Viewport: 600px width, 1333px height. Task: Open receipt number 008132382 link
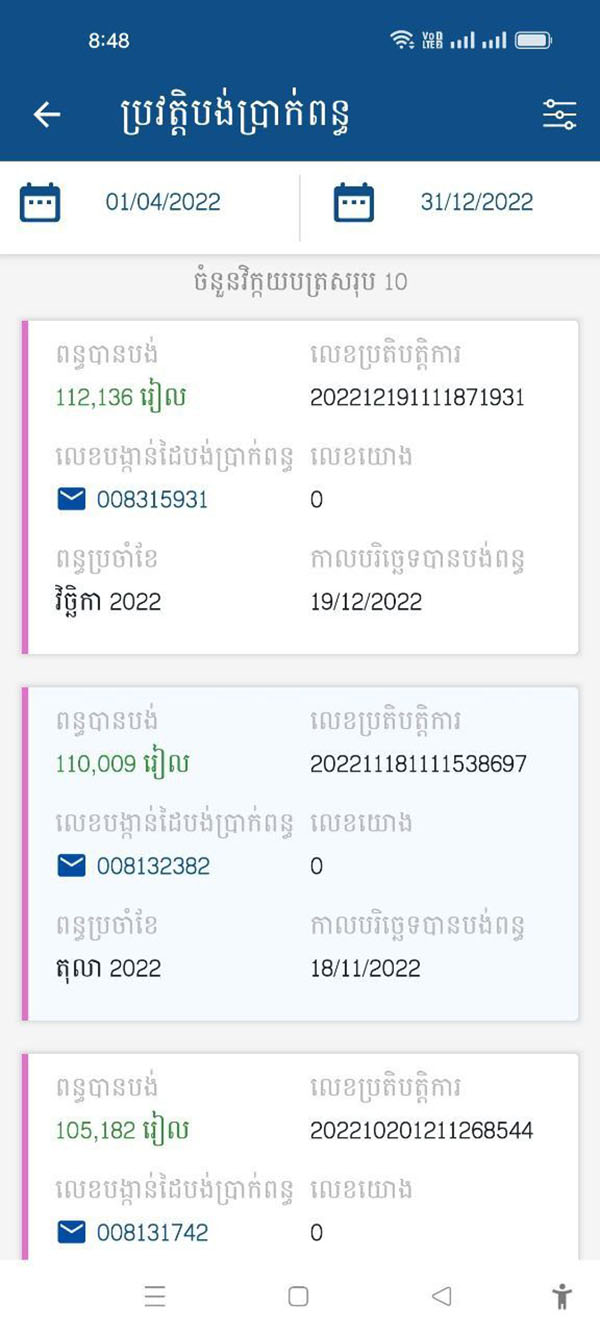[x=153, y=865]
